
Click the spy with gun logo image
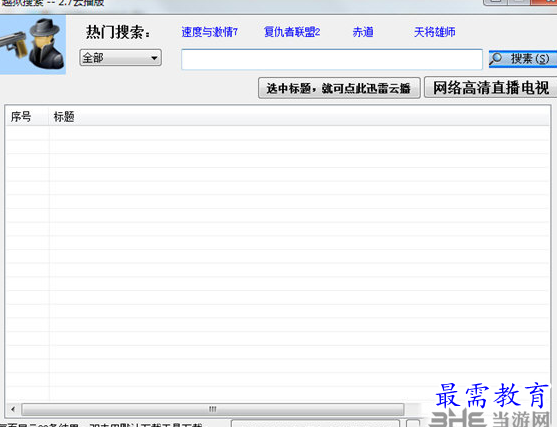(33, 44)
